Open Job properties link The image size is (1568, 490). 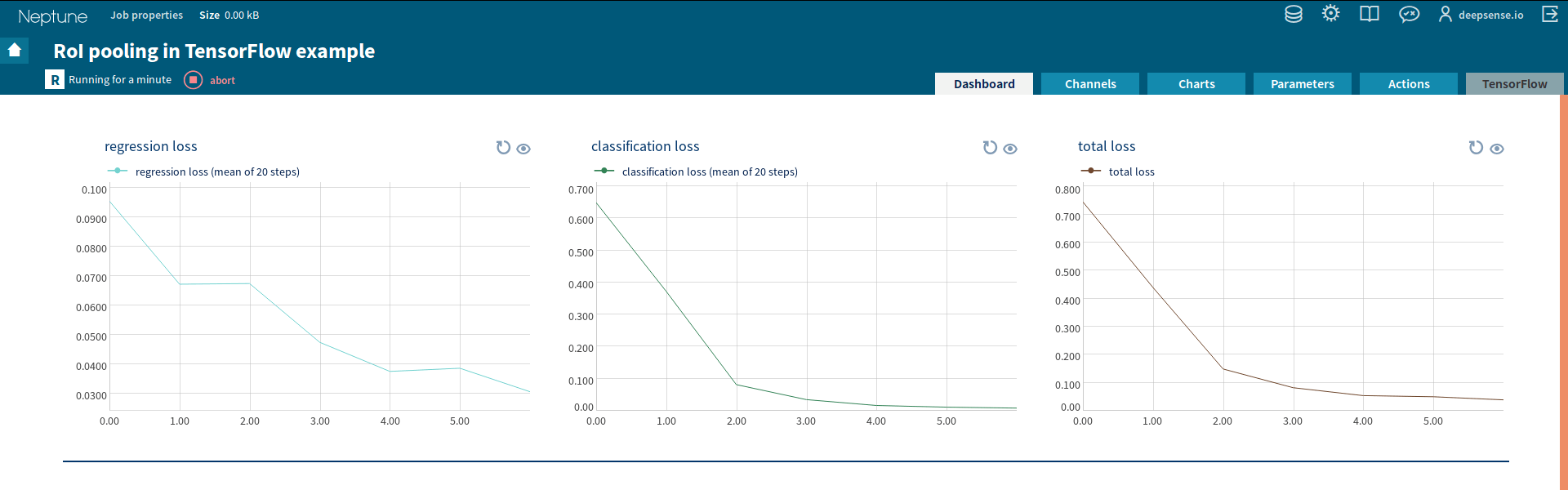[147, 15]
